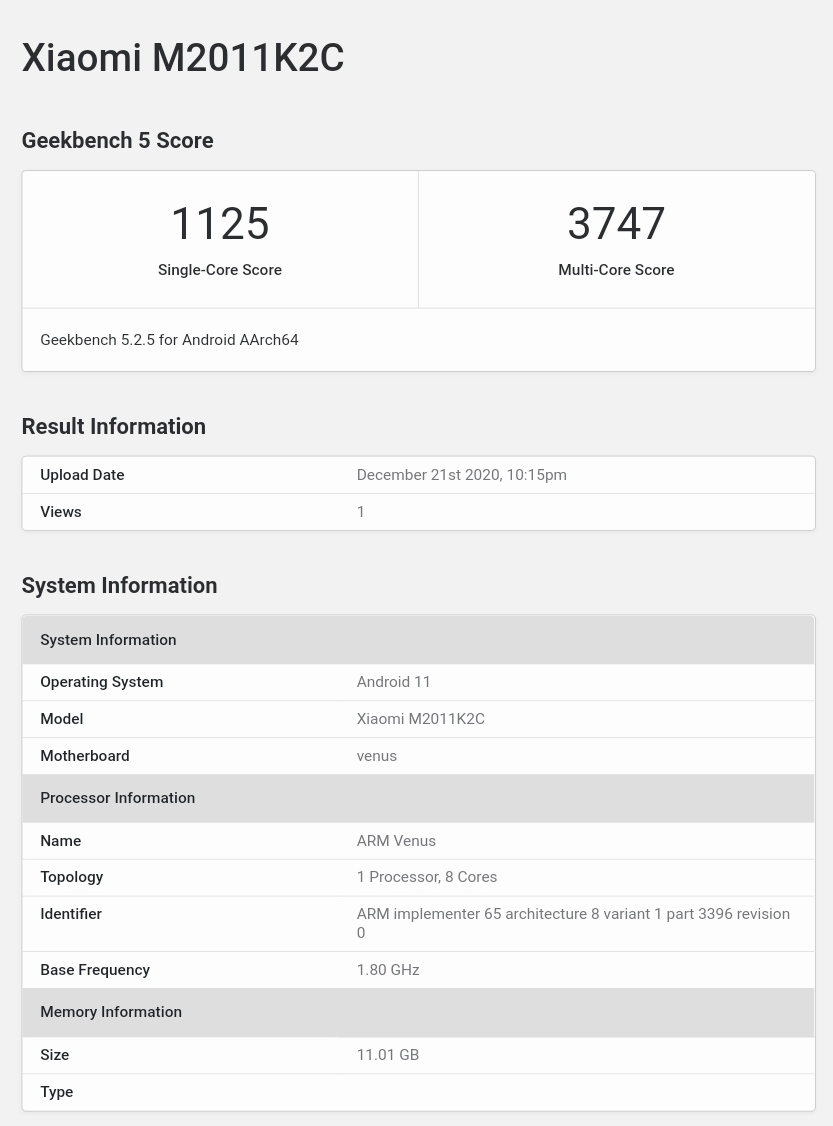
Task: Click the ARM implementer identifier text
Action: pyautogui.click(x=572, y=914)
